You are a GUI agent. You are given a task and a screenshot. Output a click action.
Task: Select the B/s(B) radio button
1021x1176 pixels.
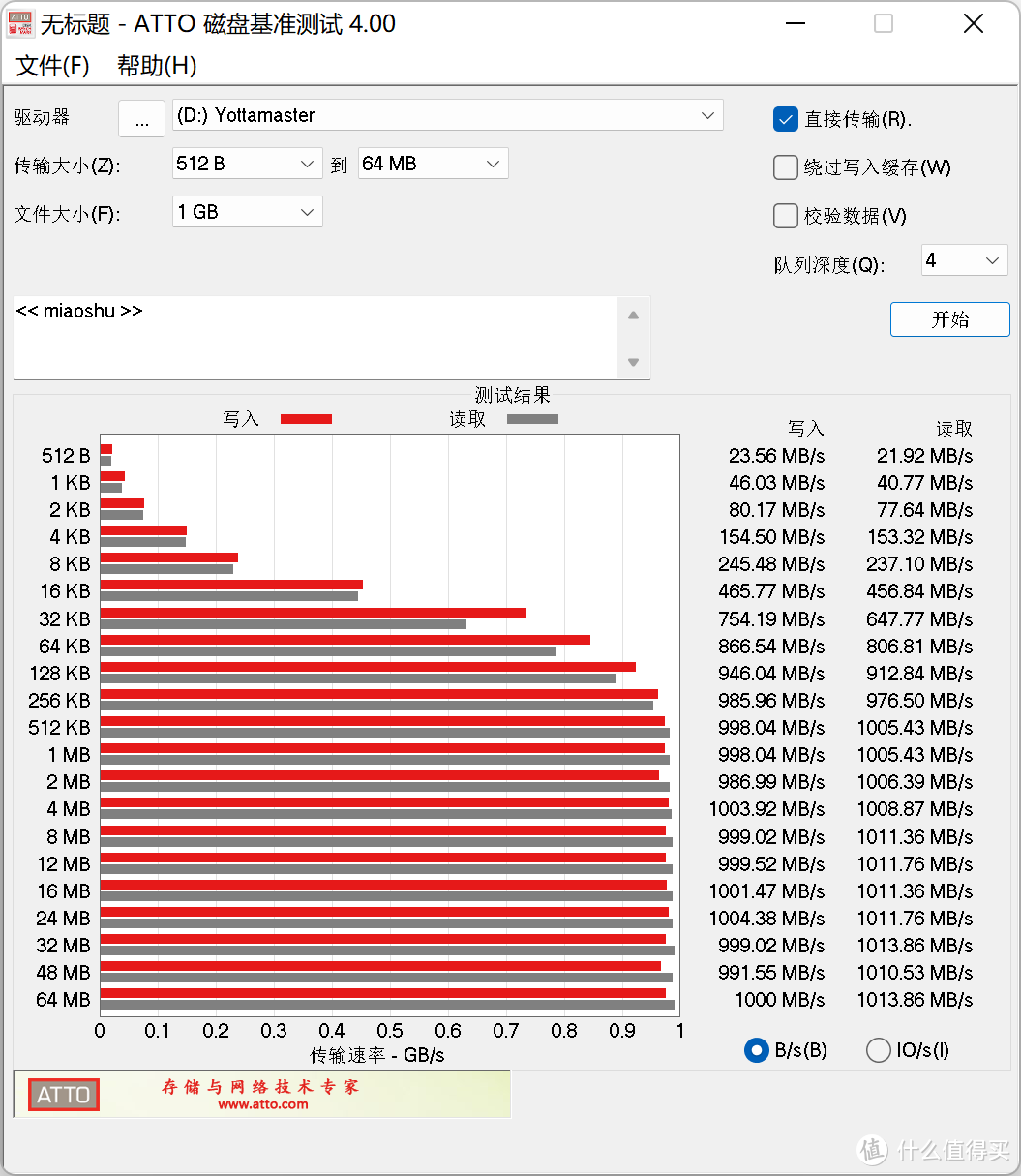[x=756, y=1050]
